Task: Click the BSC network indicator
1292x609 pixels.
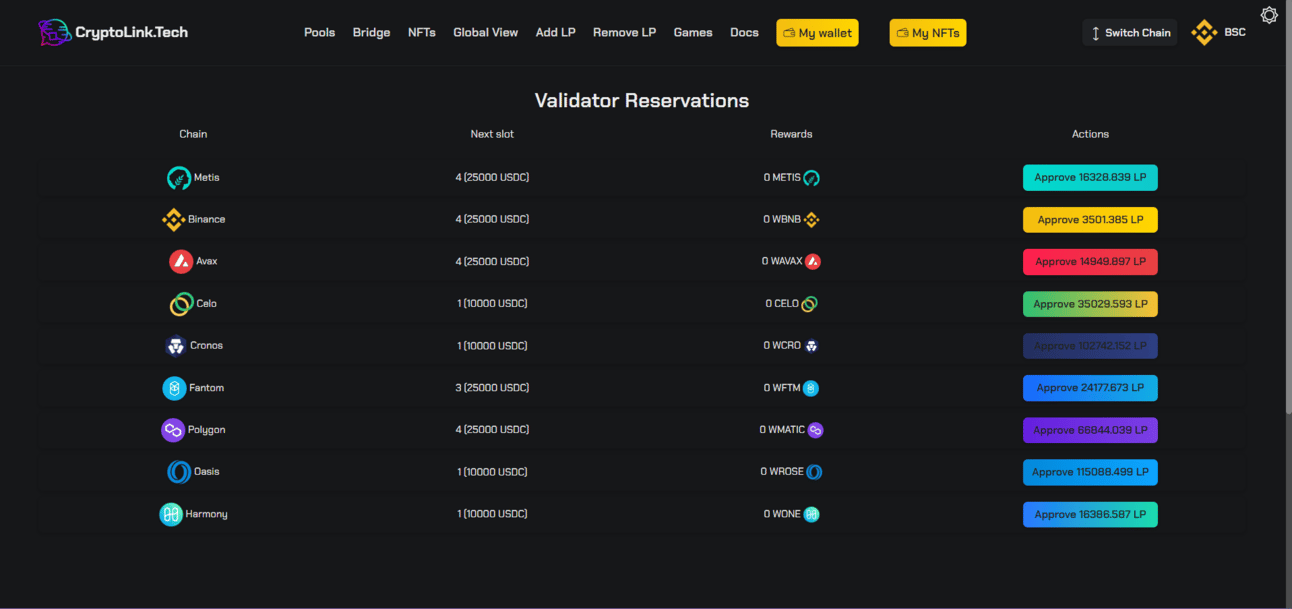Action: [1219, 32]
